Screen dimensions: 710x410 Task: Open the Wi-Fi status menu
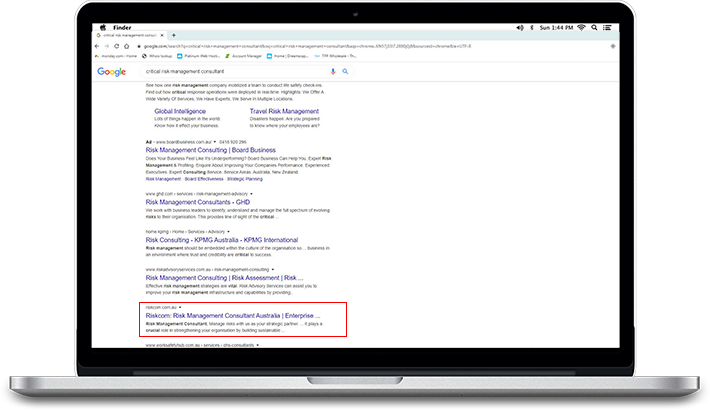pos(581,28)
